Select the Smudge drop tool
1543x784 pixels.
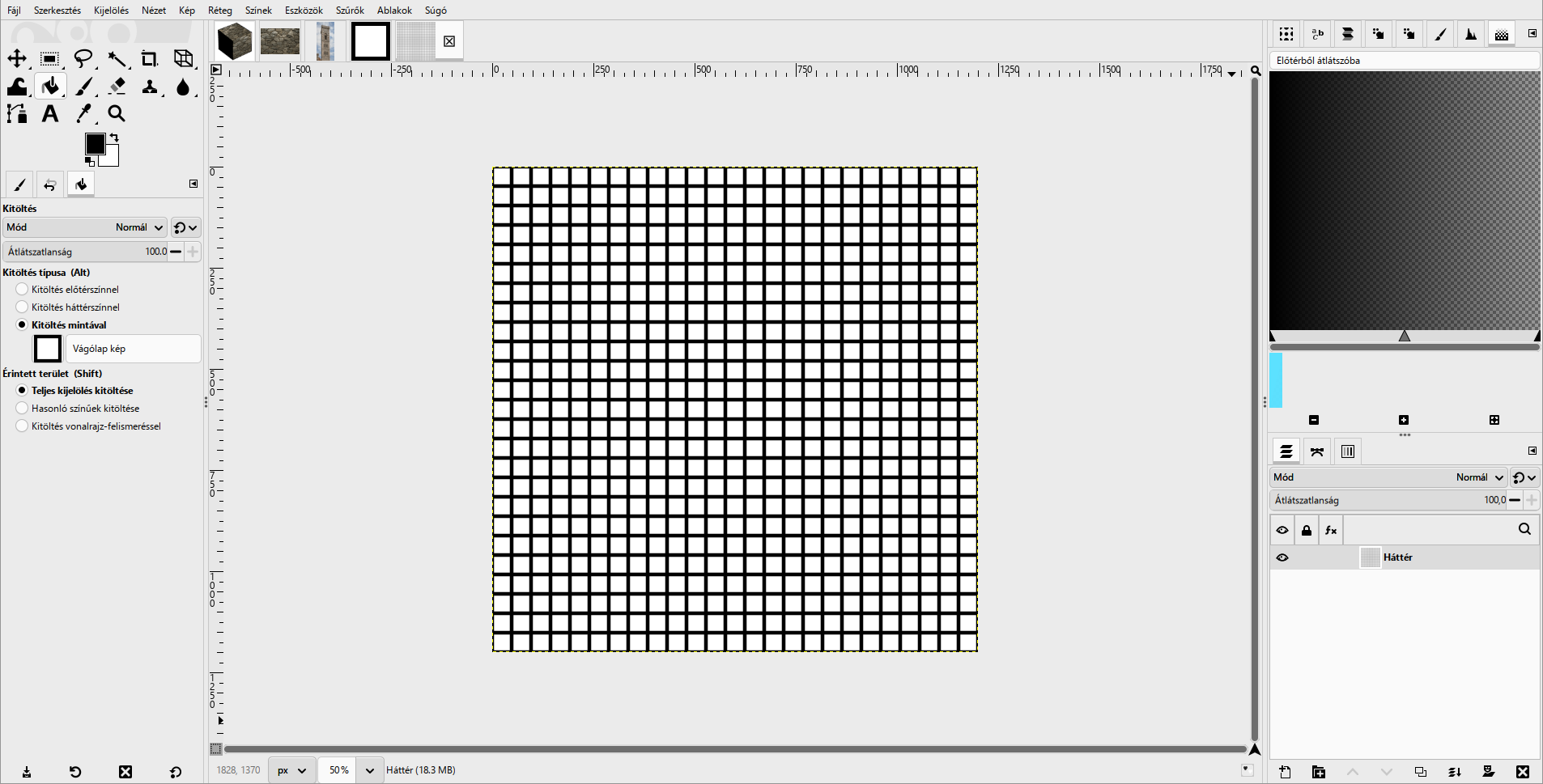point(184,86)
